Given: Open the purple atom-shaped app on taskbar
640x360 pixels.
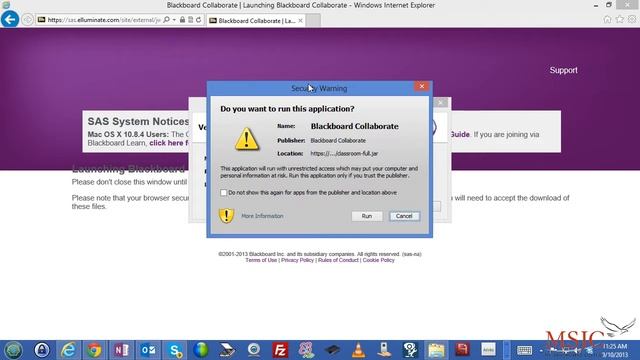Looking at the screenshot, I should click(x=306, y=350).
